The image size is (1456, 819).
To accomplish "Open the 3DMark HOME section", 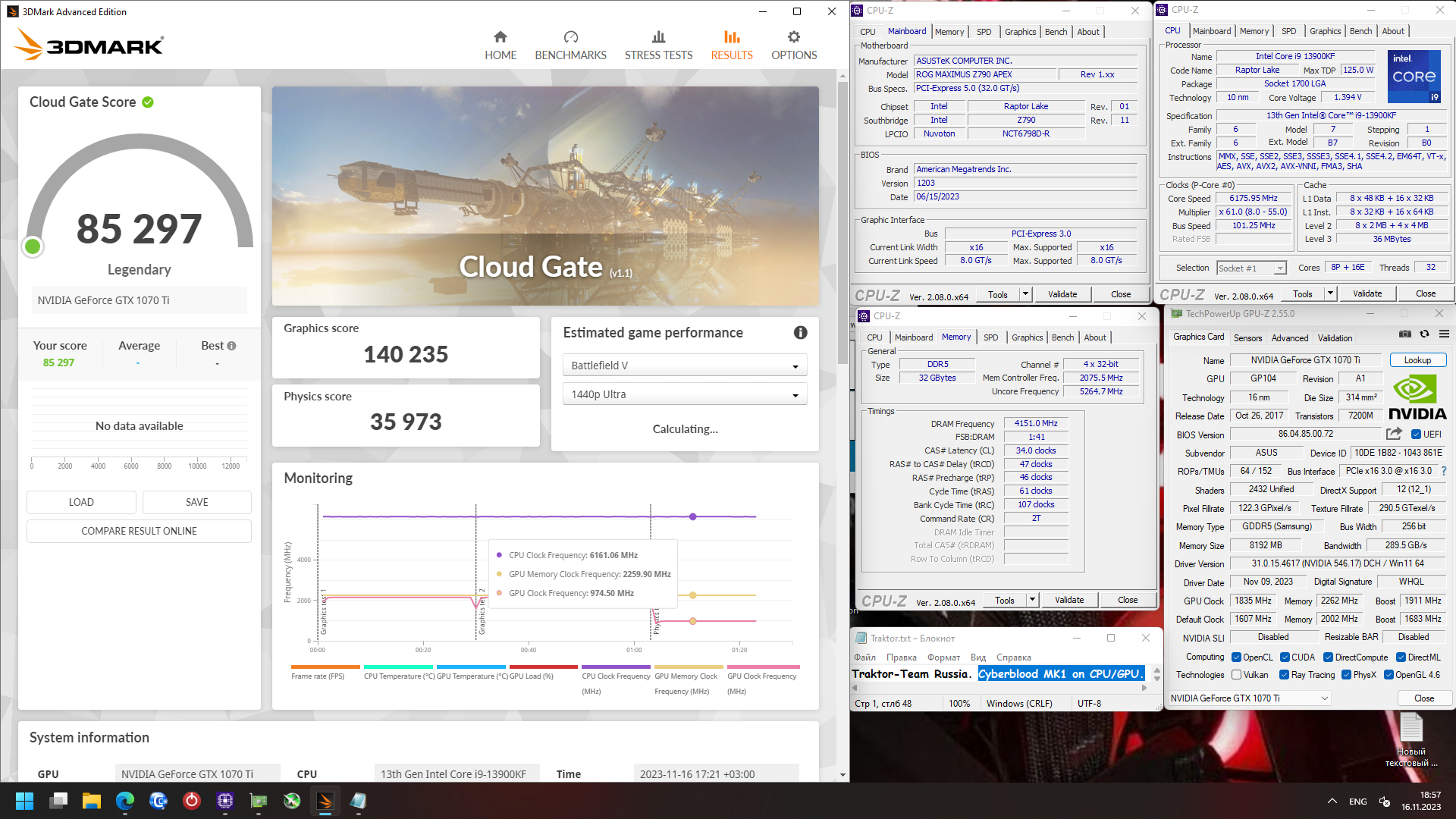I will (x=500, y=45).
